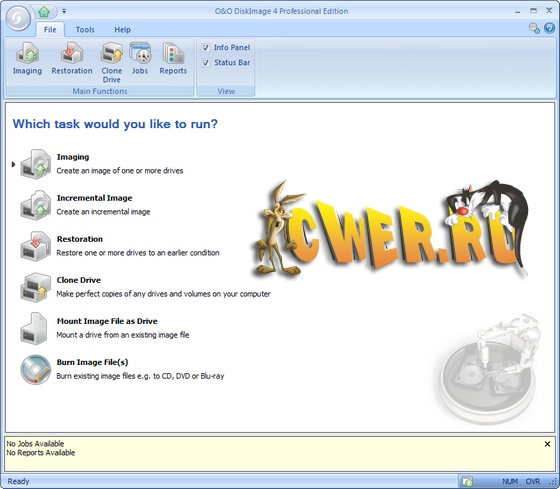Click the Mount Image File as Drive icon
The width and height of the screenshot is (560, 489).
[x=34, y=328]
